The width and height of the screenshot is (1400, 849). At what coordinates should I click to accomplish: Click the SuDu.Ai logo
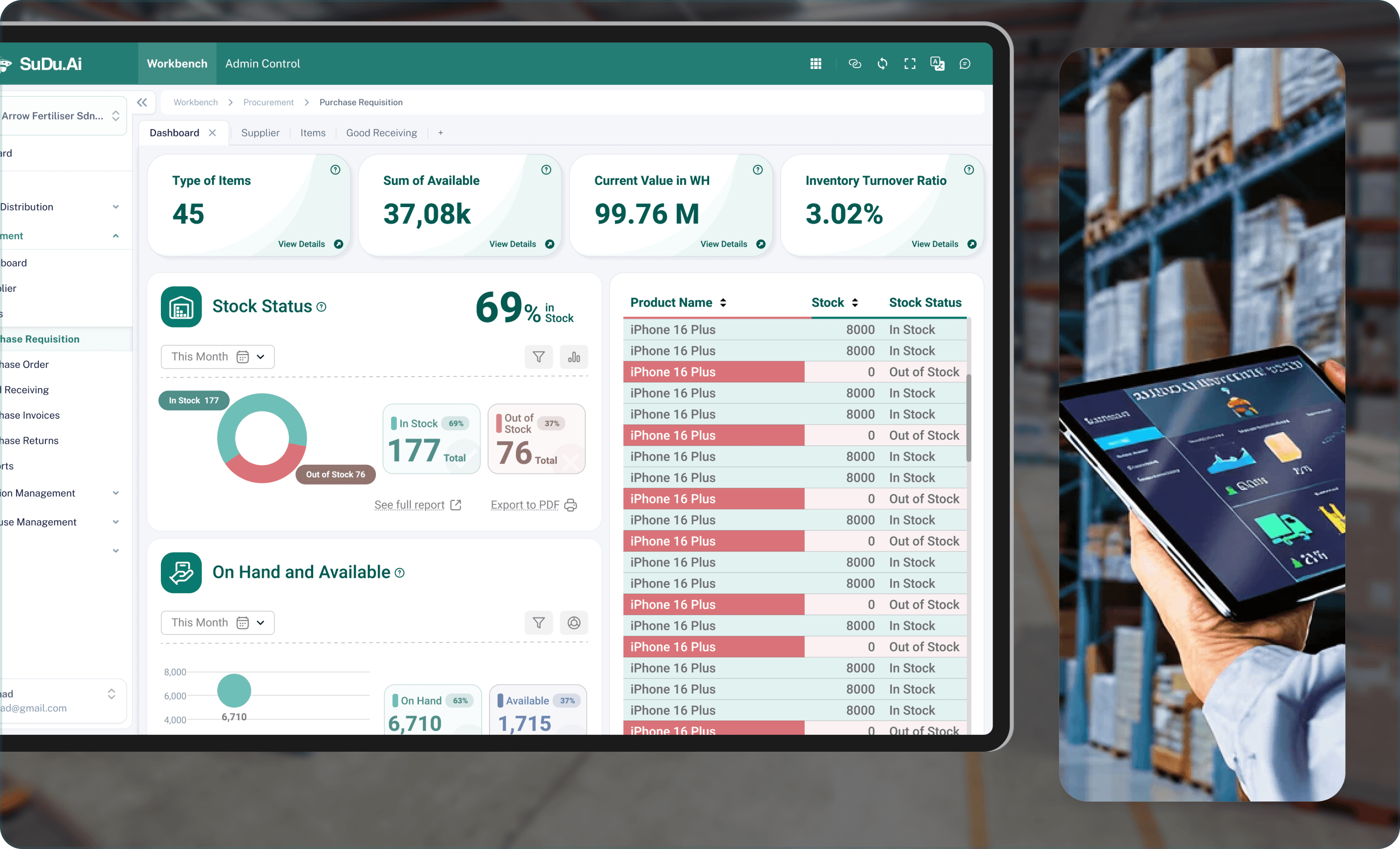point(41,64)
